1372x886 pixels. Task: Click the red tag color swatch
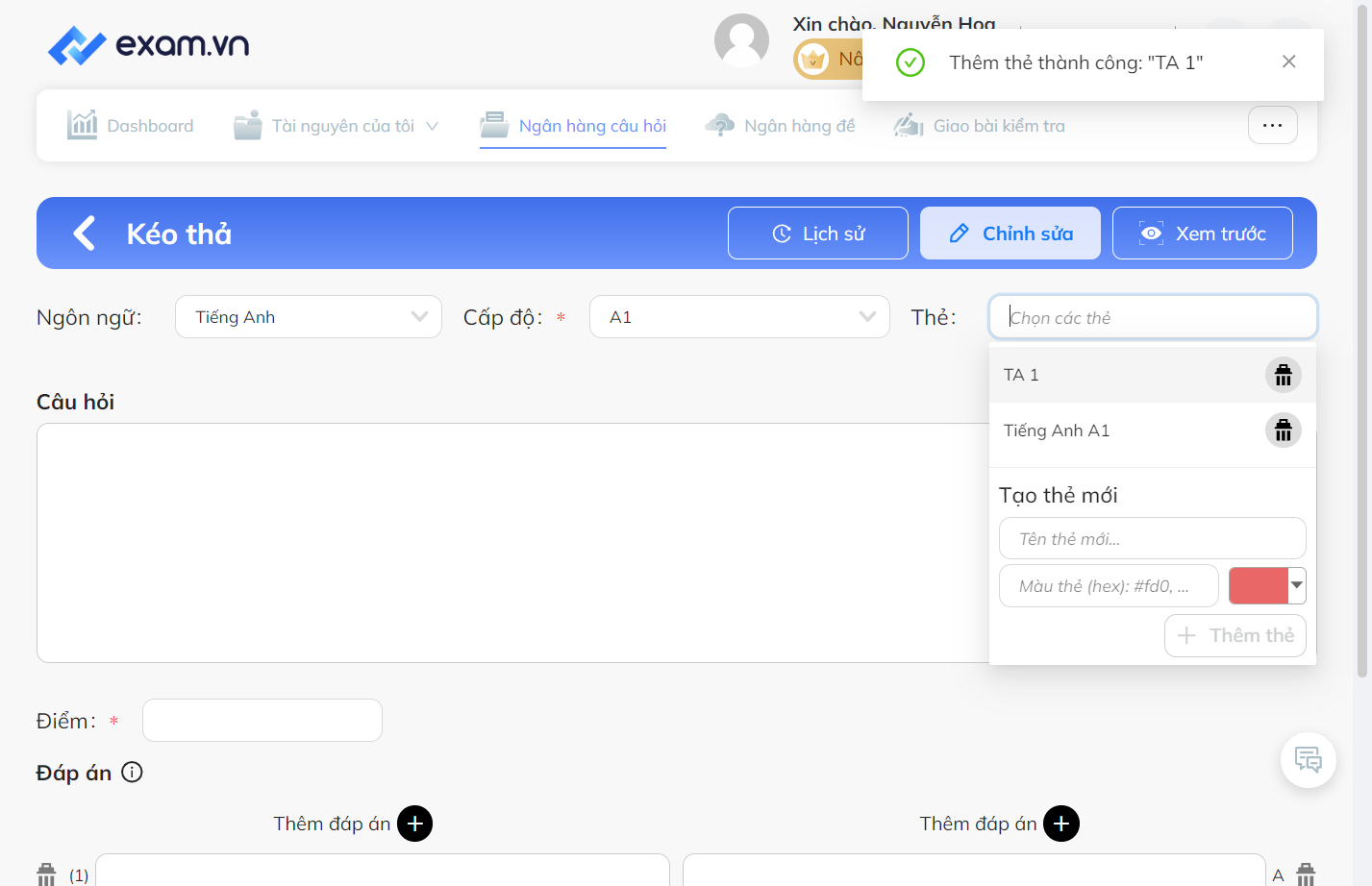pyautogui.click(x=1259, y=585)
